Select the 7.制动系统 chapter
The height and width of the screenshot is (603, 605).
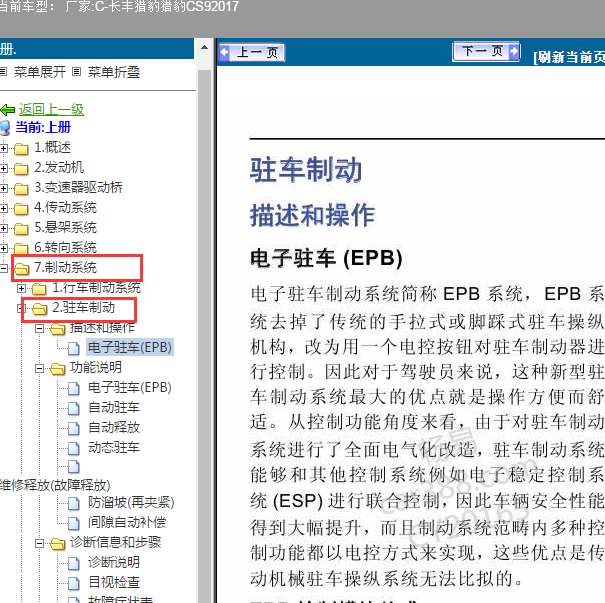pyautogui.click(x=65, y=267)
